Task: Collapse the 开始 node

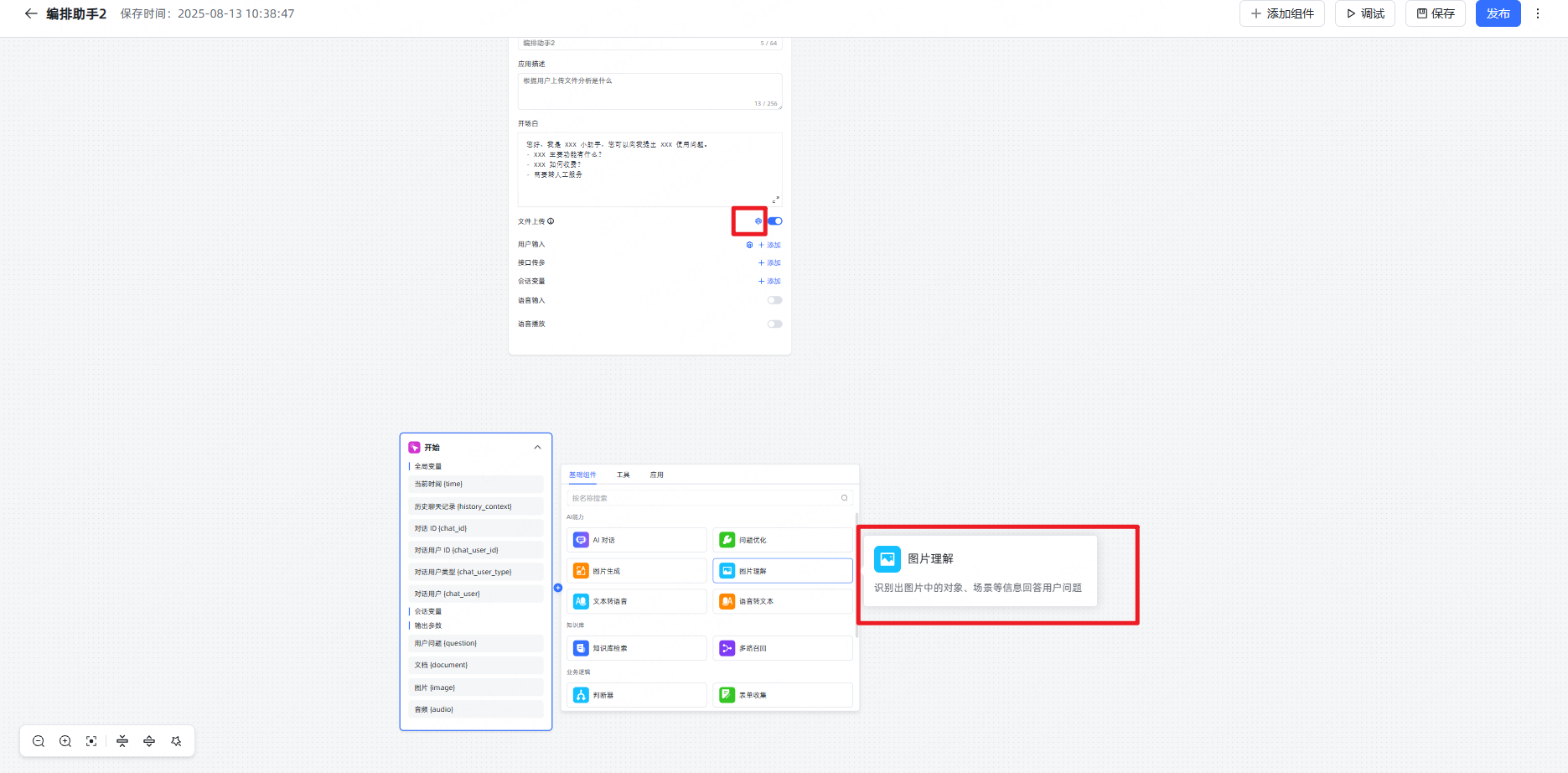Action: (x=537, y=448)
